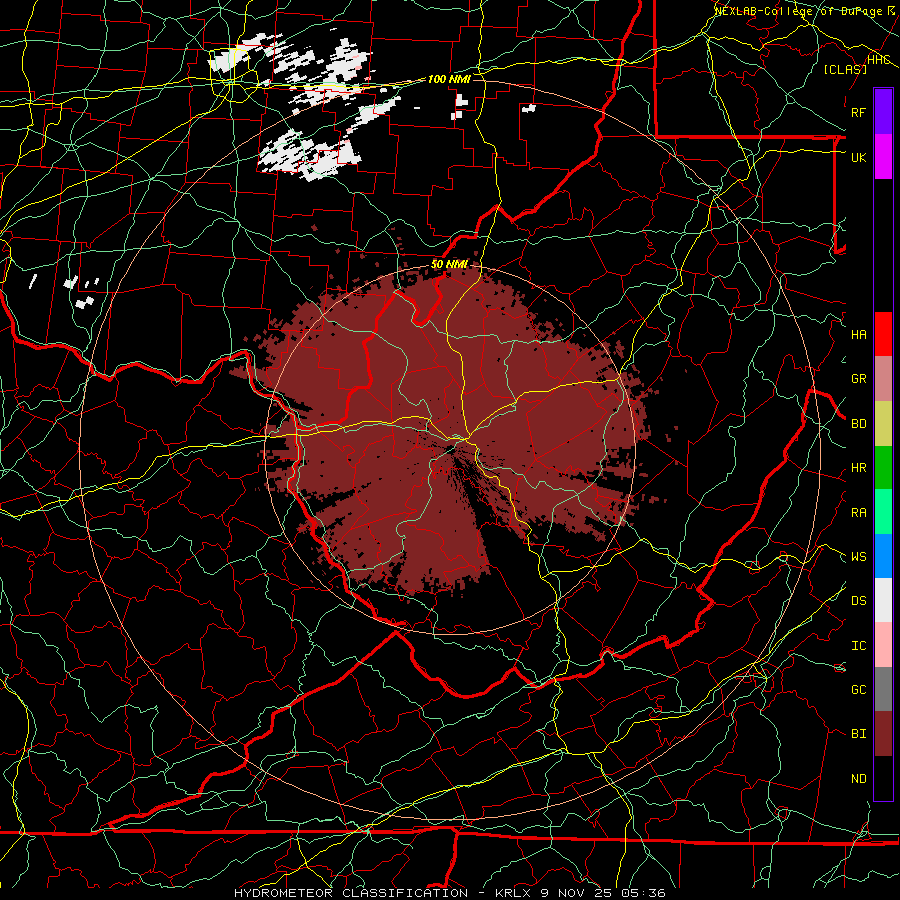The image size is (900, 900).
Task: Click the blue WS legend swatch
Action: (883, 556)
